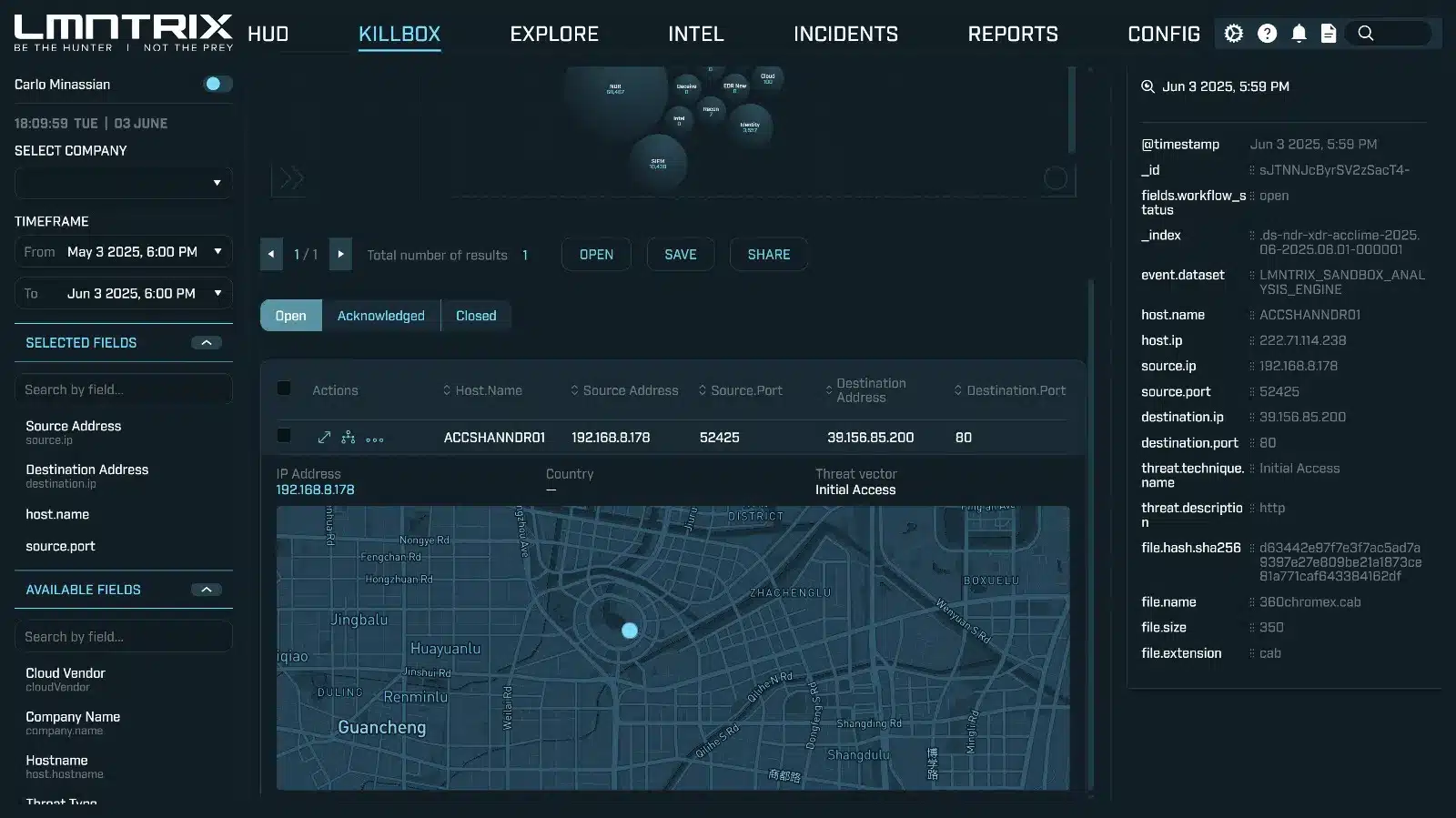Check the ACCSHANNDR01 row checkbox
Image resolution: width=1456 pixels, height=818 pixels.
[x=284, y=436]
